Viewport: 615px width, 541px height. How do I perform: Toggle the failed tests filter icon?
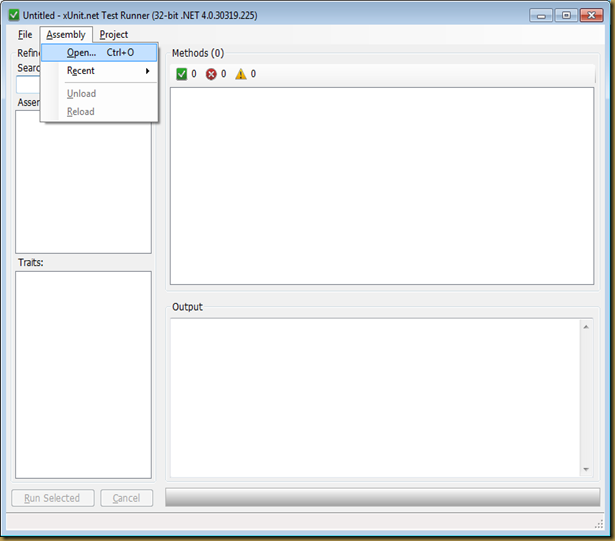click(x=211, y=74)
